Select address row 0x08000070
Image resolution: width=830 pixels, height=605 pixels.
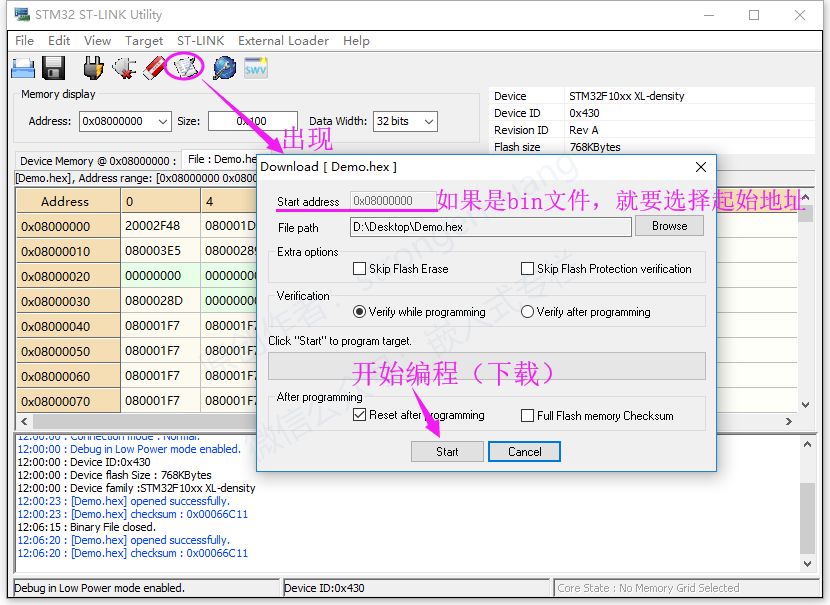click(x=68, y=401)
